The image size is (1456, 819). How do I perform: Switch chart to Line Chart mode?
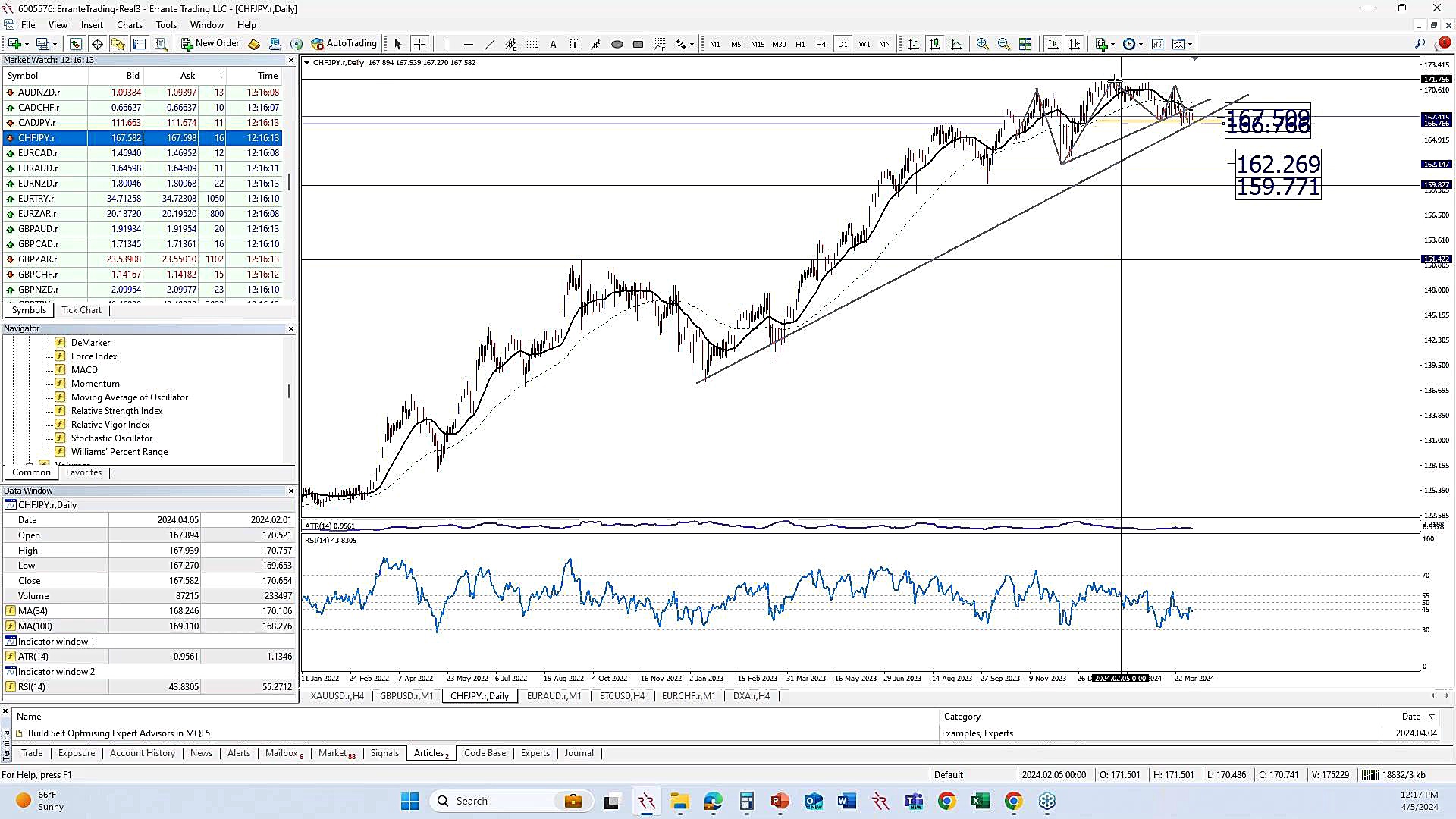tap(956, 44)
